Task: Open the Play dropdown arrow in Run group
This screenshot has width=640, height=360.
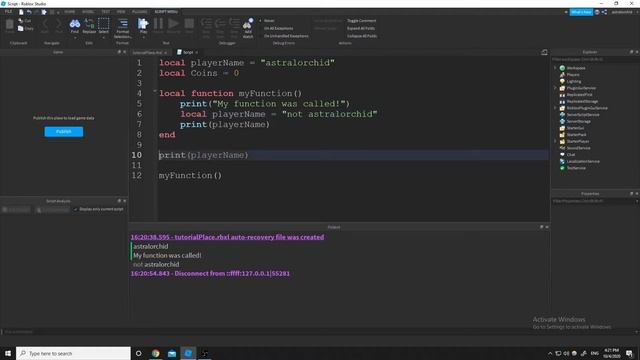Action: pos(143,38)
